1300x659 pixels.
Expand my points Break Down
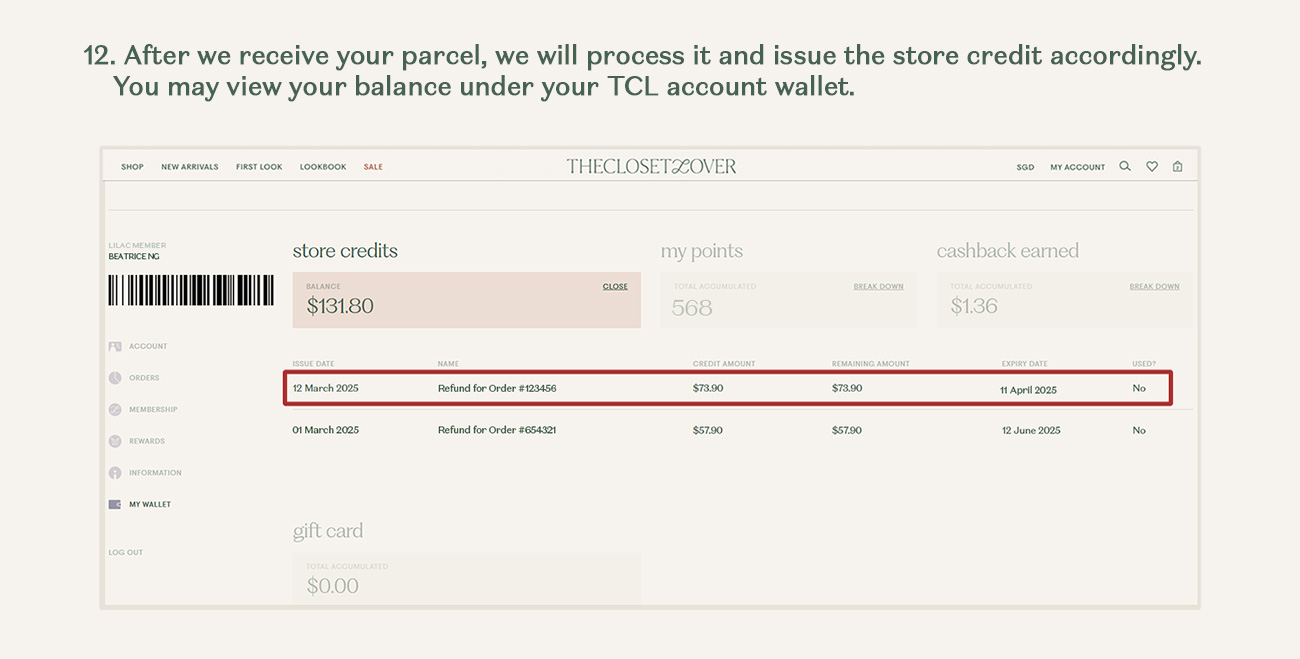tap(878, 286)
